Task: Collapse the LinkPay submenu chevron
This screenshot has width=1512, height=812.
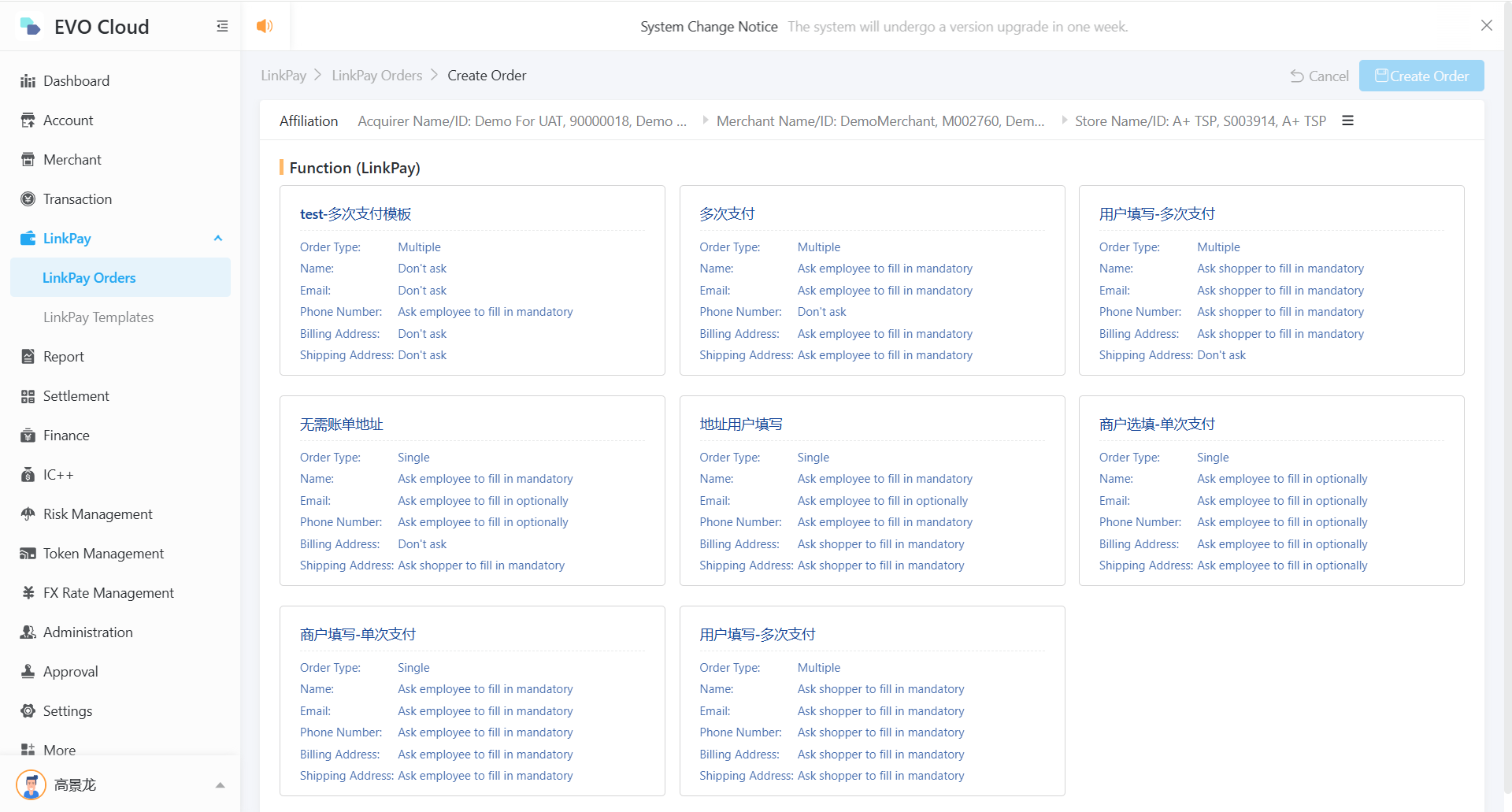Action: [x=218, y=239]
